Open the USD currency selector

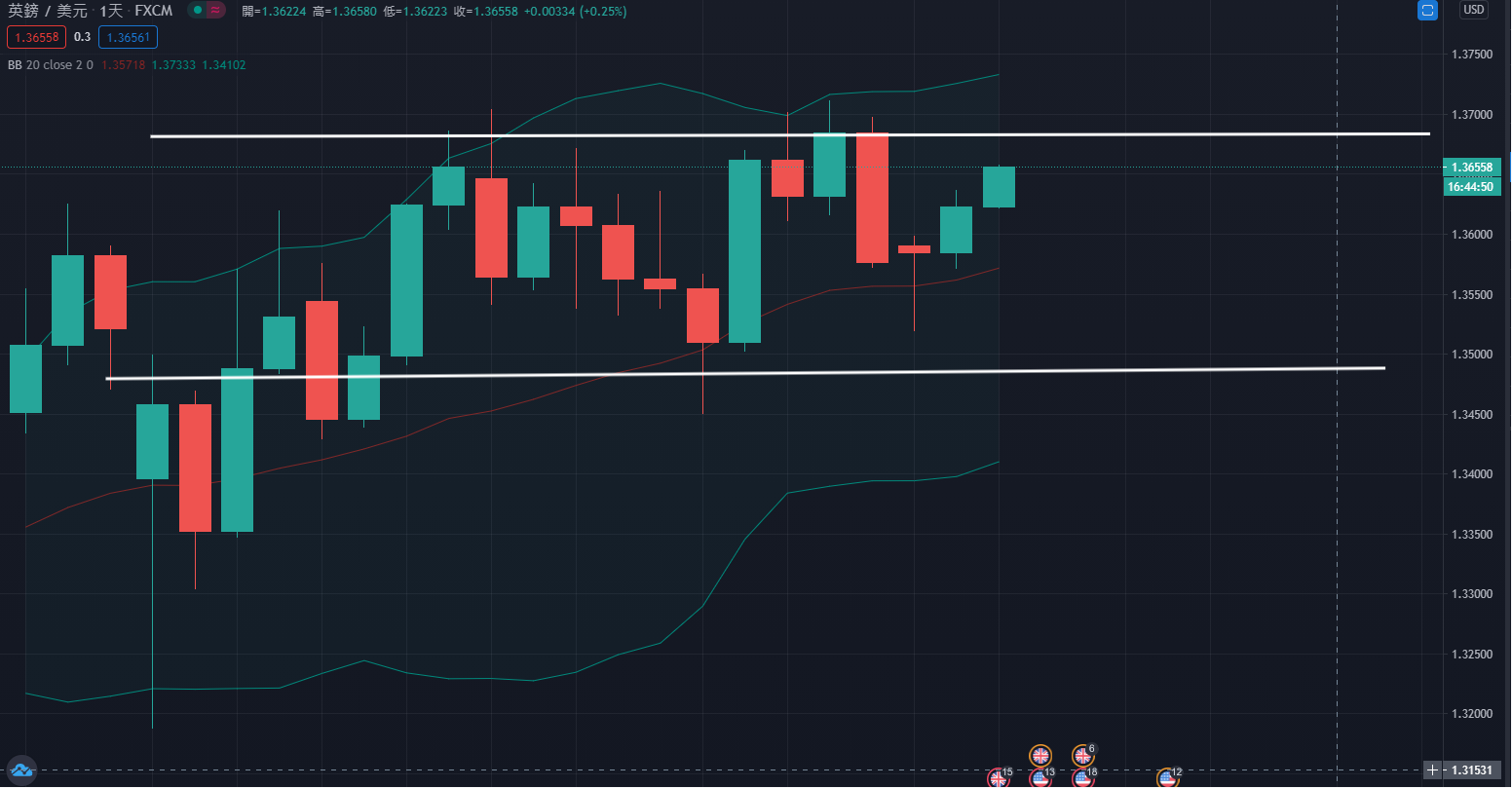[x=1473, y=11]
